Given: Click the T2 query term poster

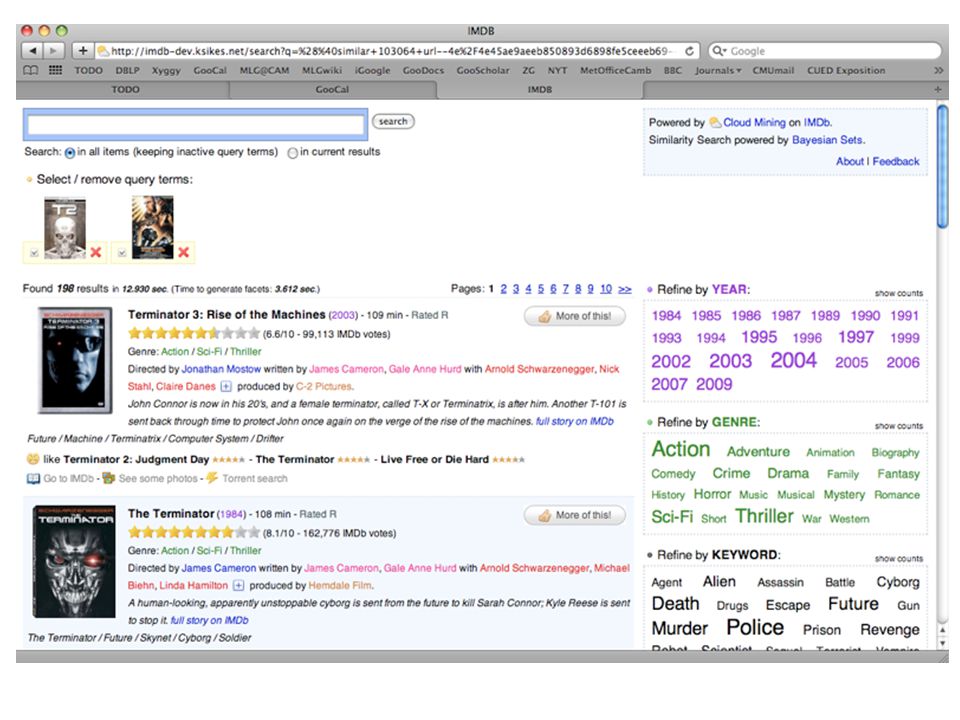Looking at the screenshot, I should click(x=65, y=228).
